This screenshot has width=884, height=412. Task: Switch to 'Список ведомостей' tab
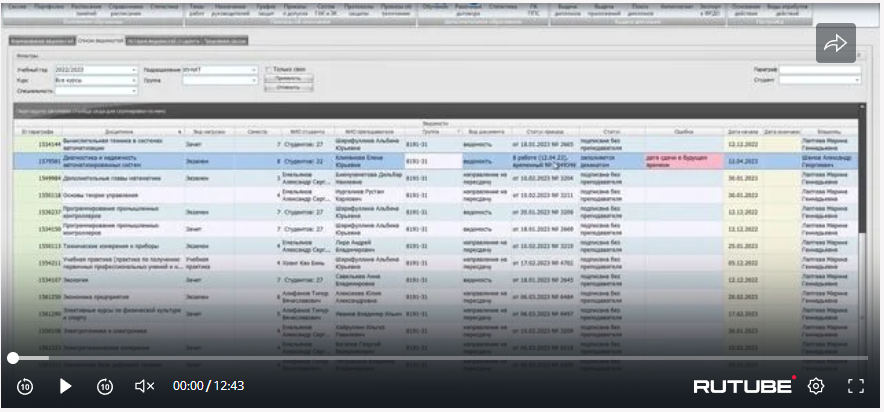click(100, 41)
